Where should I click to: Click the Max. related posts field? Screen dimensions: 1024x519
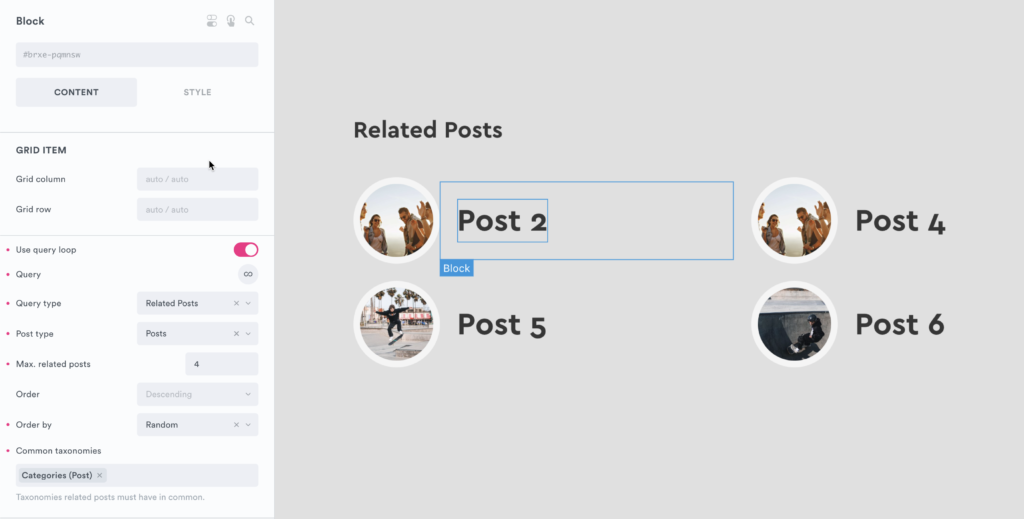click(x=221, y=364)
